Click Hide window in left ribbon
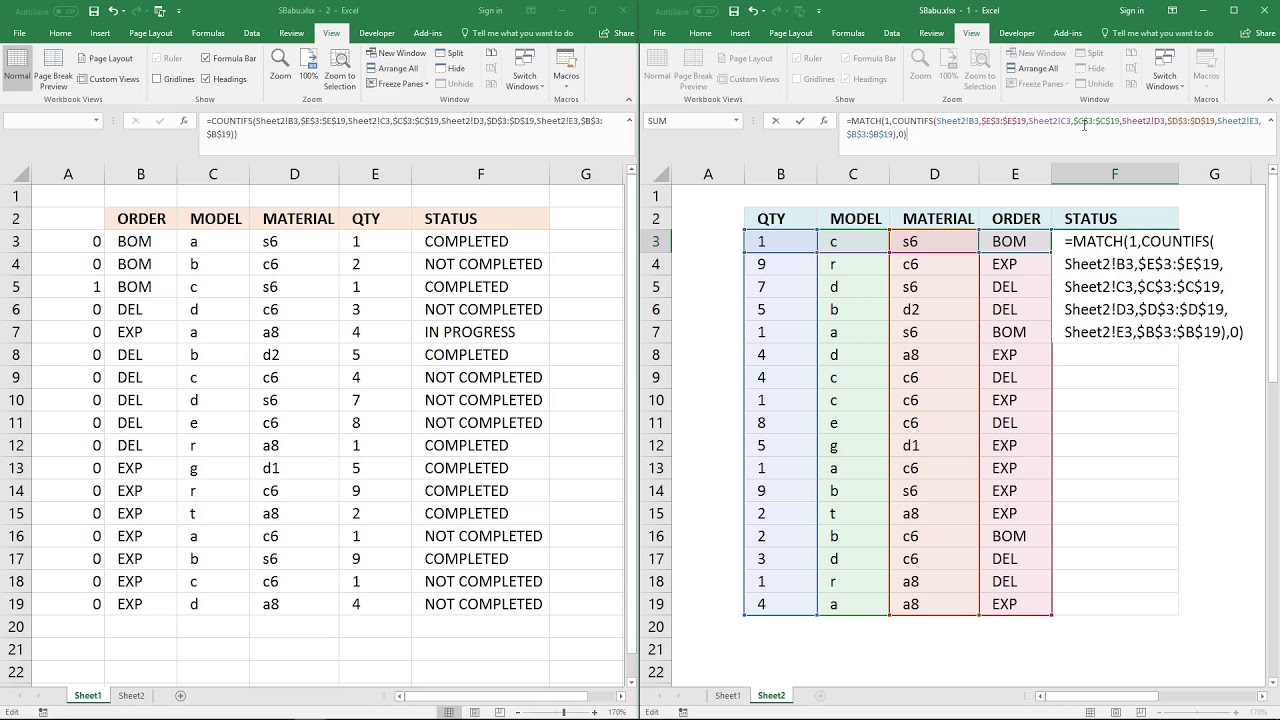This screenshot has height=720, width=1280. pos(450,69)
